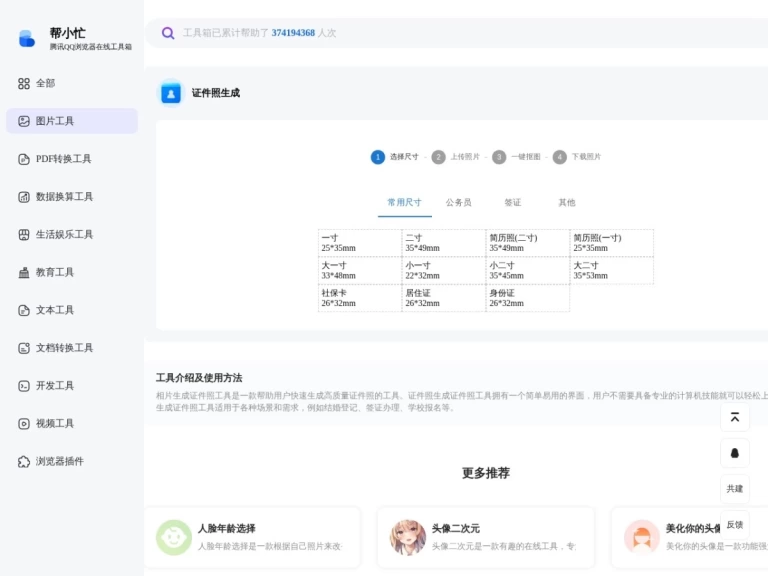Click the 美化你的头像 avatar thumbnail
Image resolution: width=768 pixels, height=576 pixels.
tap(642, 537)
